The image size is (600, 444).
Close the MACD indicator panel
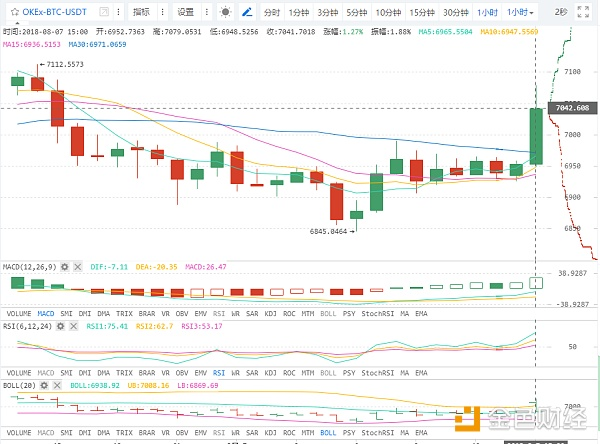coord(78,267)
